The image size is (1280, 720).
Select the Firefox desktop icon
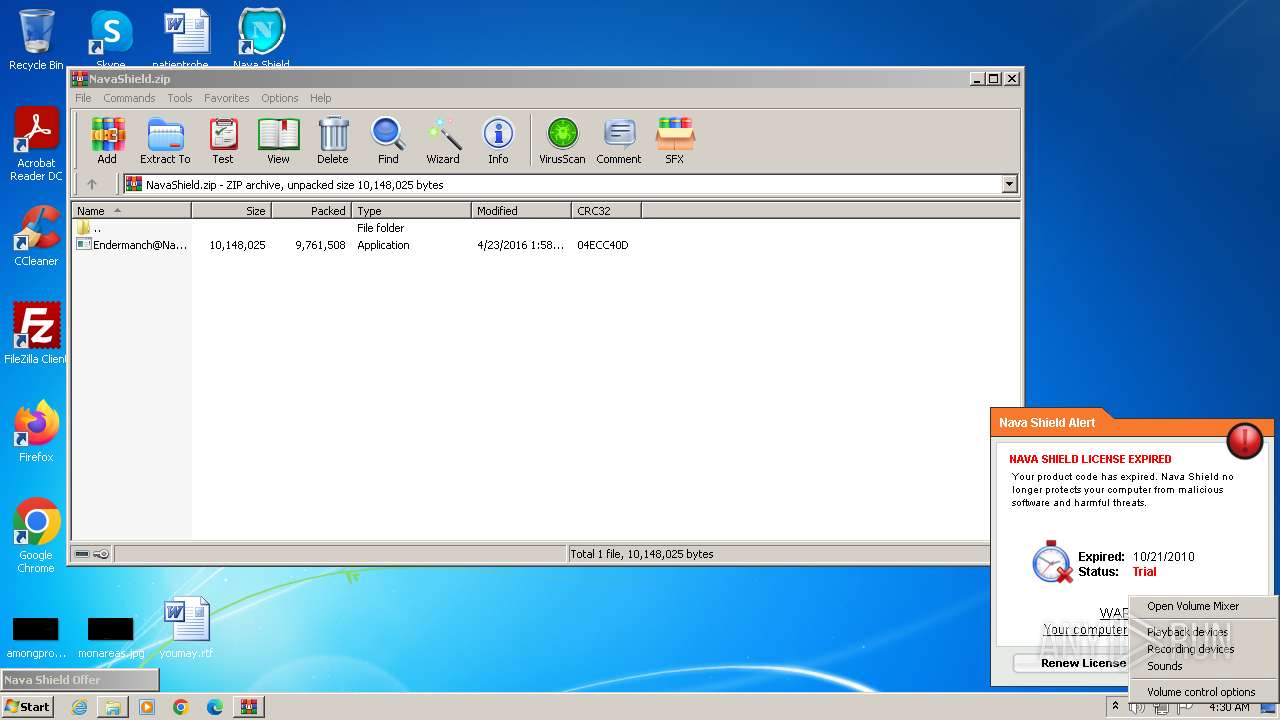click(x=36, y=432)
